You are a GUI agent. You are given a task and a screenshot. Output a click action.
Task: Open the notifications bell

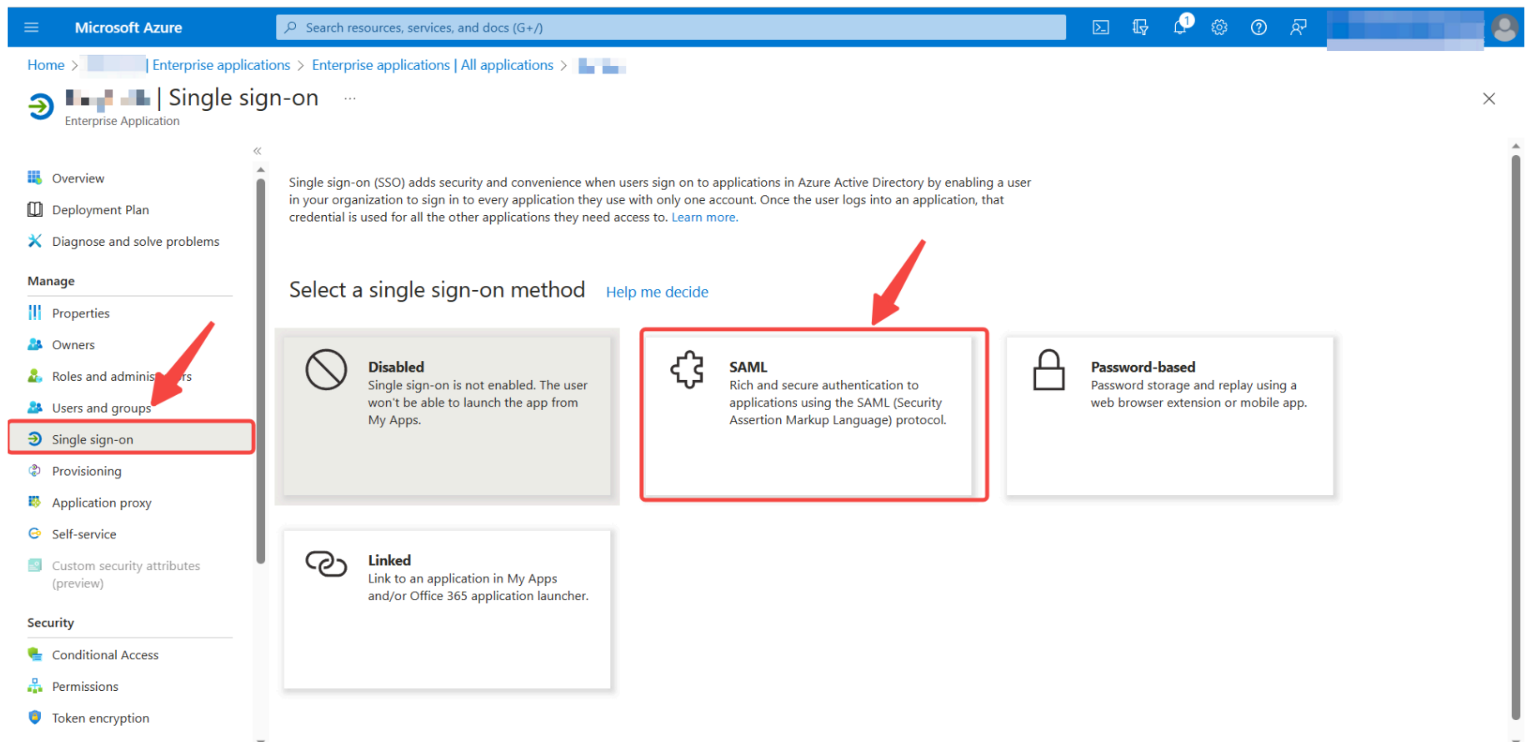[x=1180, y=27]
